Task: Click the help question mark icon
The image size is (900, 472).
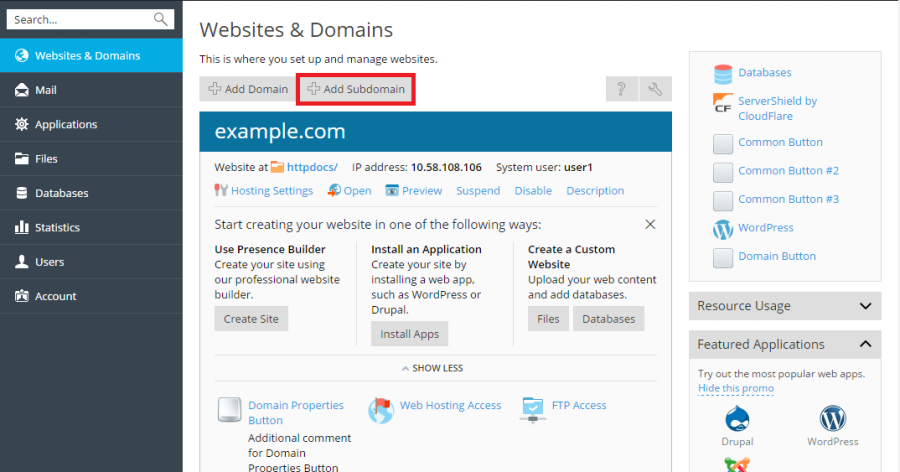Action: [x=620, y=89]
